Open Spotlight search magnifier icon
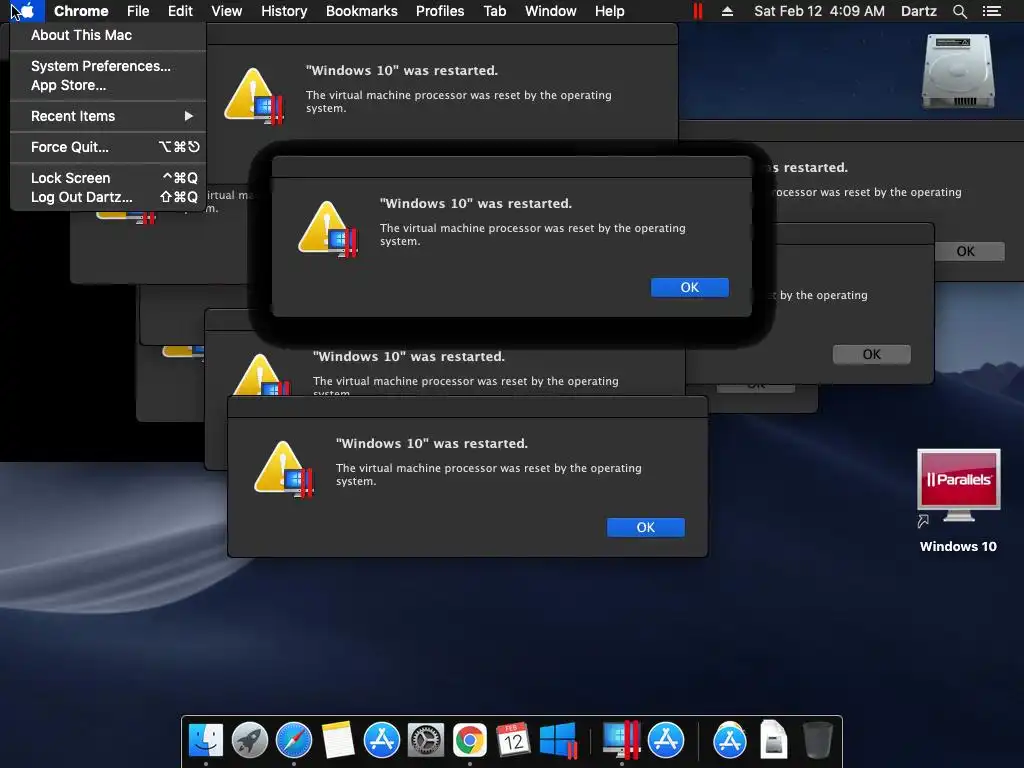 point(959,11)
